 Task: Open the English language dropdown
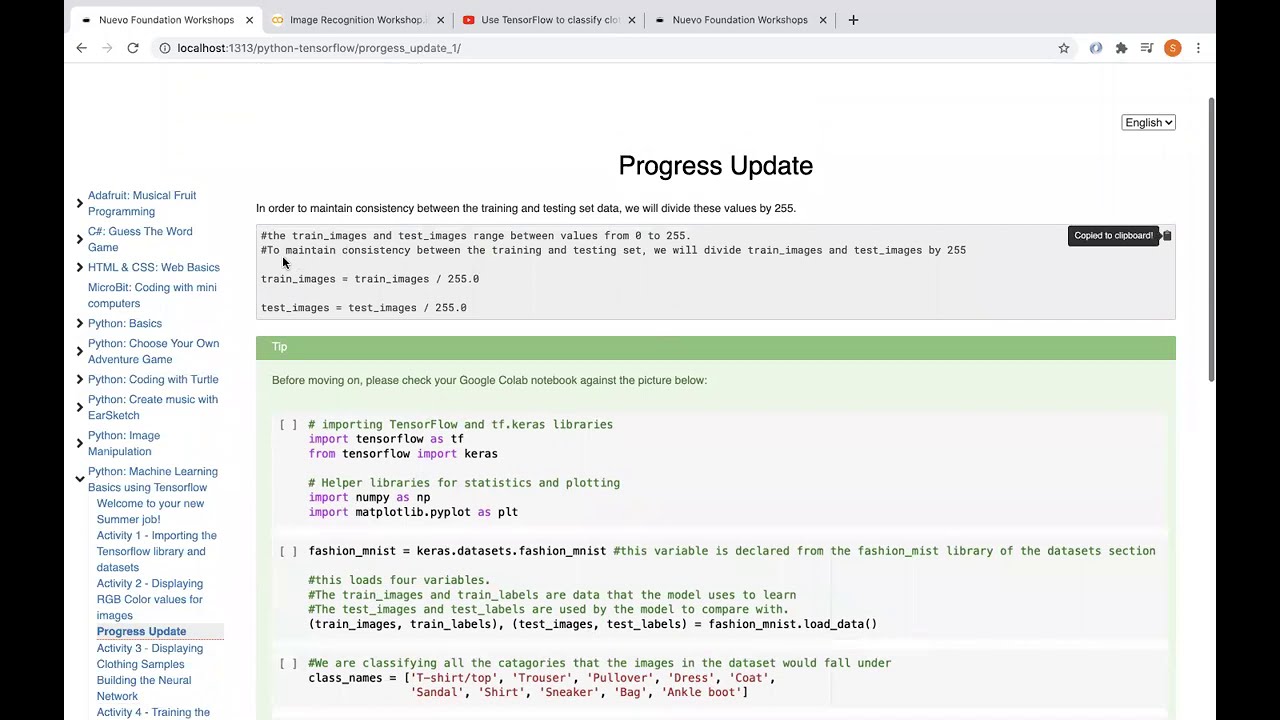(1148, 123)
